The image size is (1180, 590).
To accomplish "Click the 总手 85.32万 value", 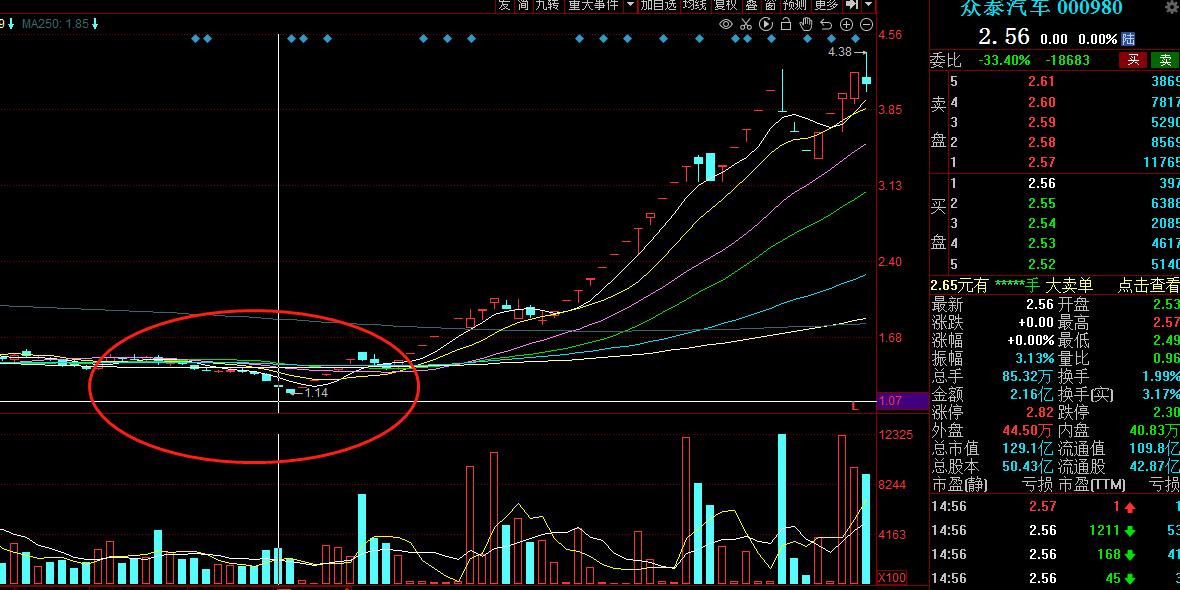I will coord(1029,376).
